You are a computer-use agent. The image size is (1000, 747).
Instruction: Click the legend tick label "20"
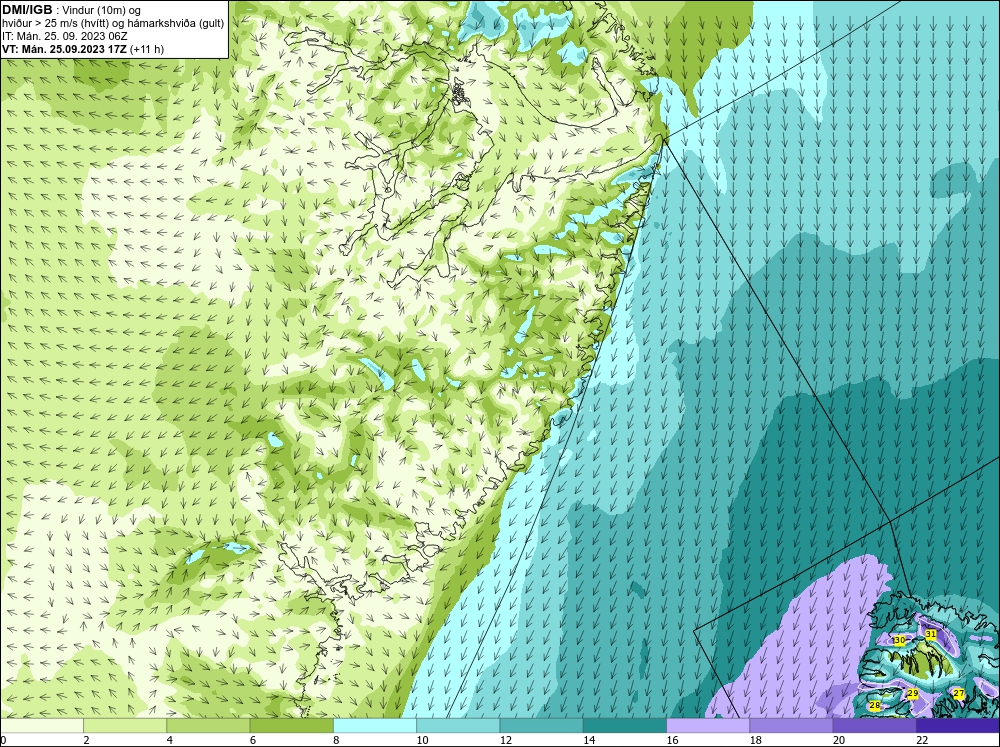click(x=839, y=740)
